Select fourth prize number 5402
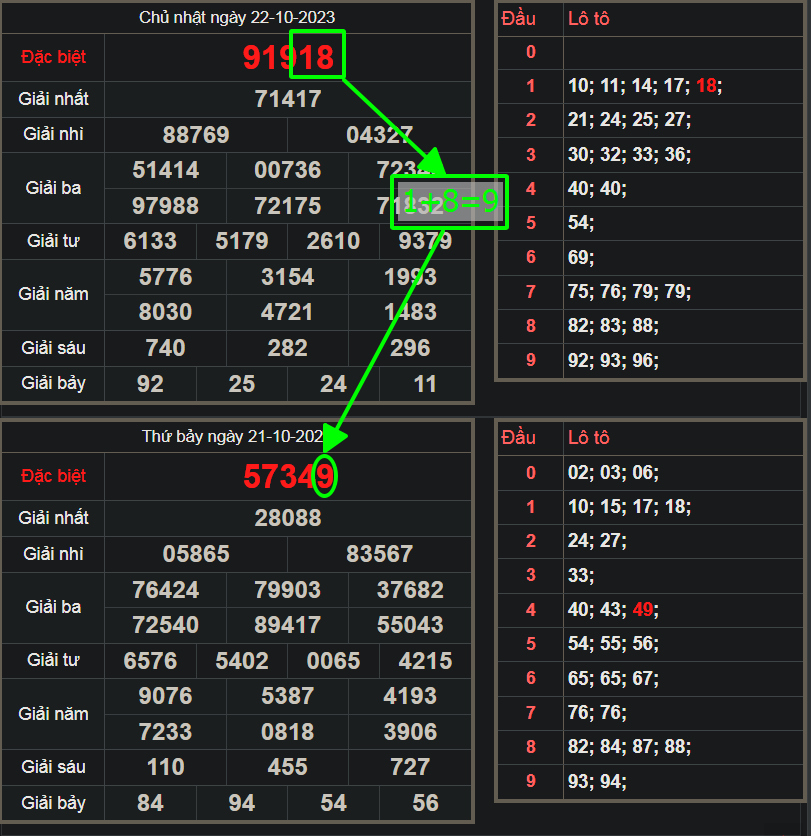This screenshot has height=836, width=811. pos(242,661)
